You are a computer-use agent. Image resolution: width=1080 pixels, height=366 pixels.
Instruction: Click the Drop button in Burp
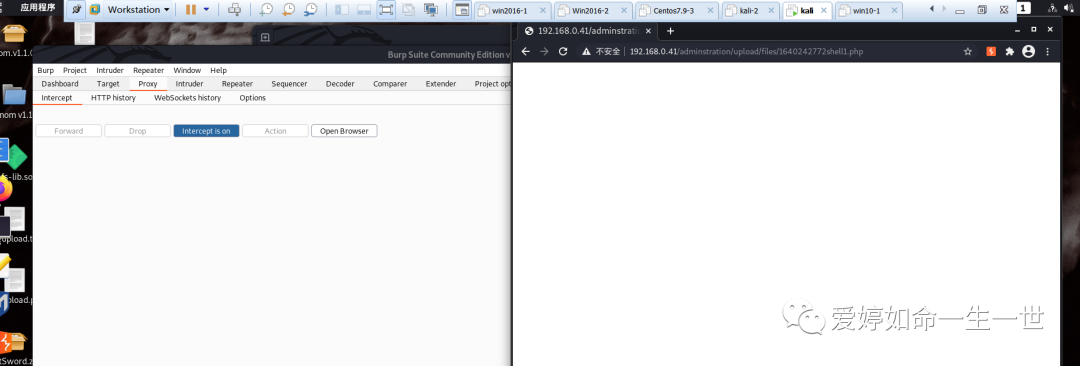point(138,131)
